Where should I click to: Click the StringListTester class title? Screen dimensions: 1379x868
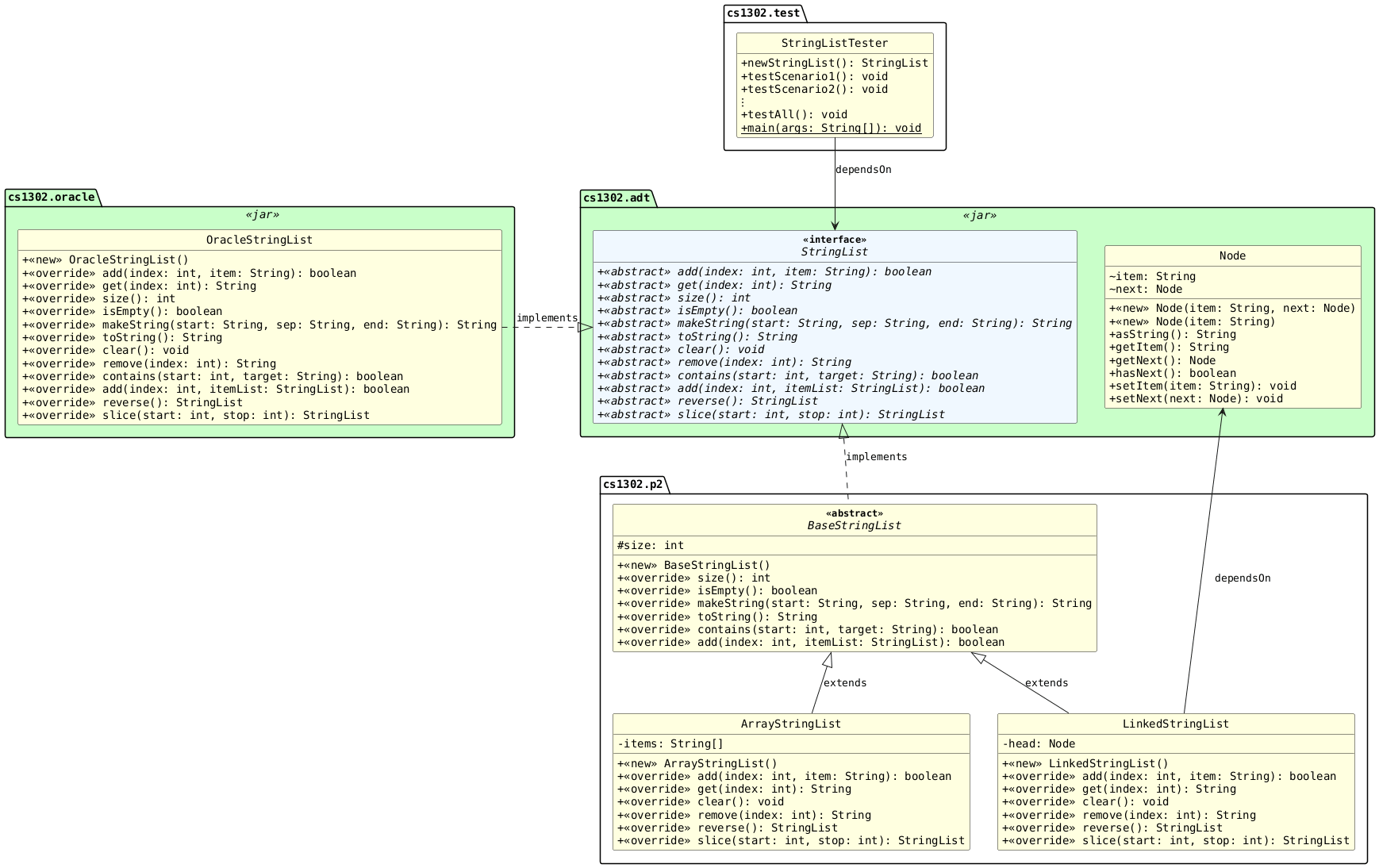[834, 43]
